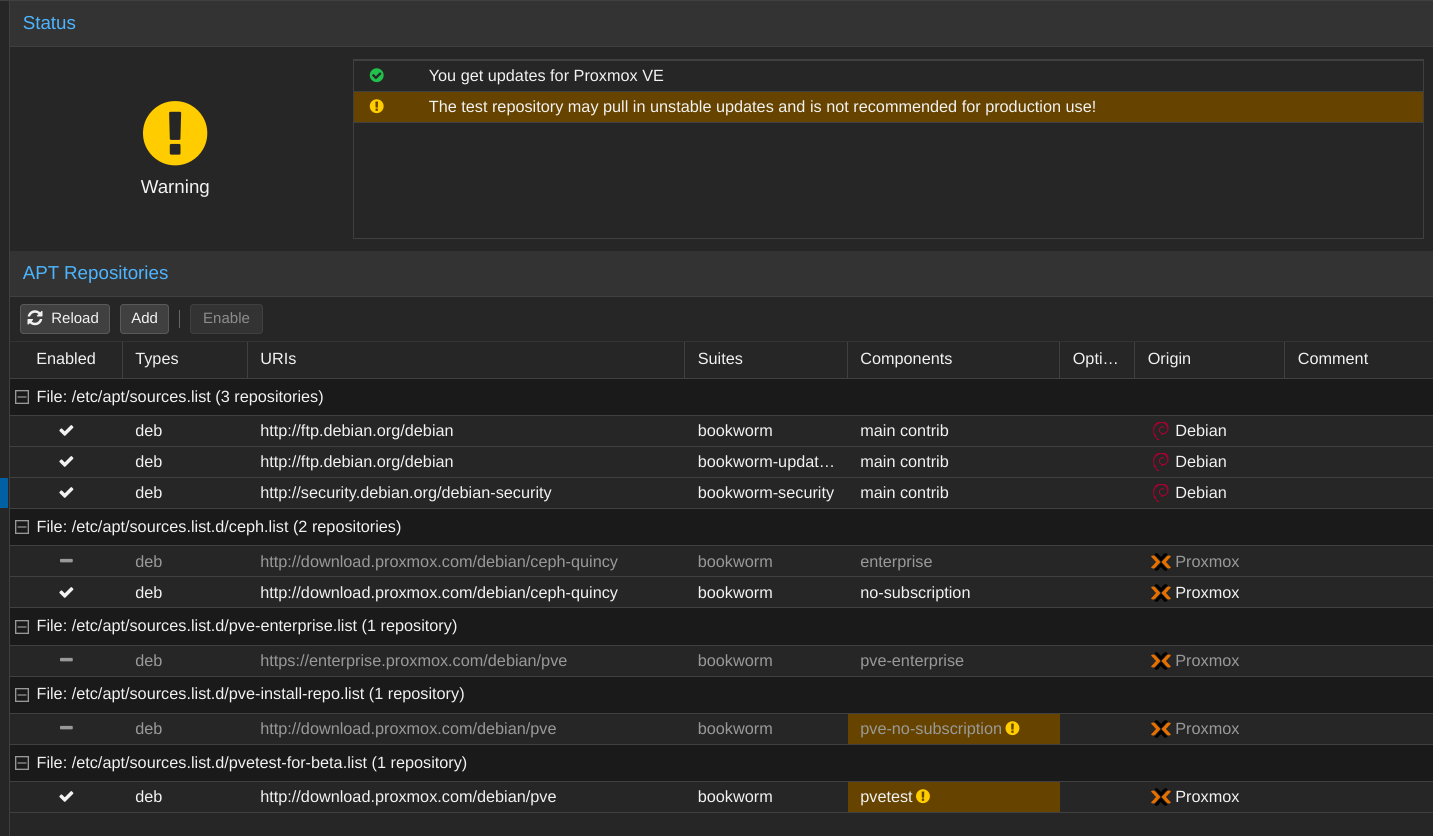Click the Reload refresh icon
The image size is (1433, 836).
tap(36, 318)
